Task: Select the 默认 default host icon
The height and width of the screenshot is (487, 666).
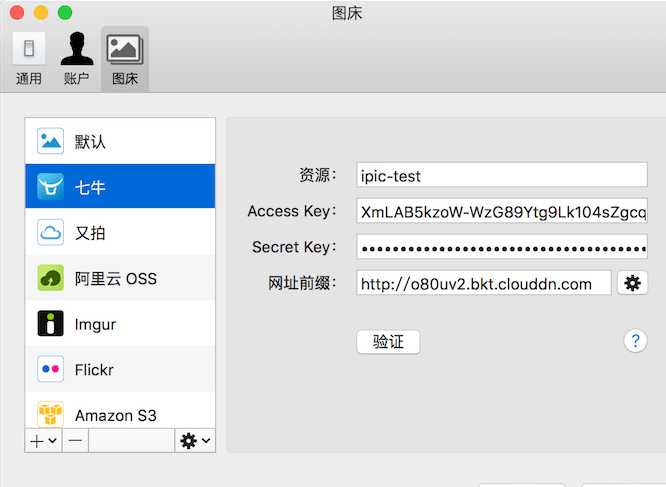Action: tap(51, 141)
